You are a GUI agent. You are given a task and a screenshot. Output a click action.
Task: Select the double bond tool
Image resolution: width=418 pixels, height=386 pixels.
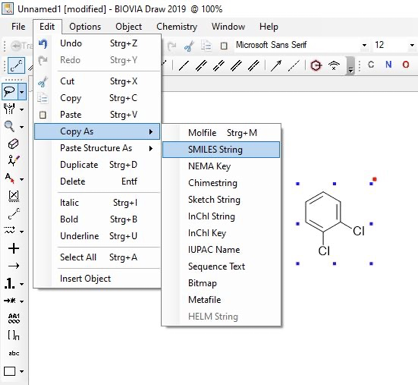(201, 65)
